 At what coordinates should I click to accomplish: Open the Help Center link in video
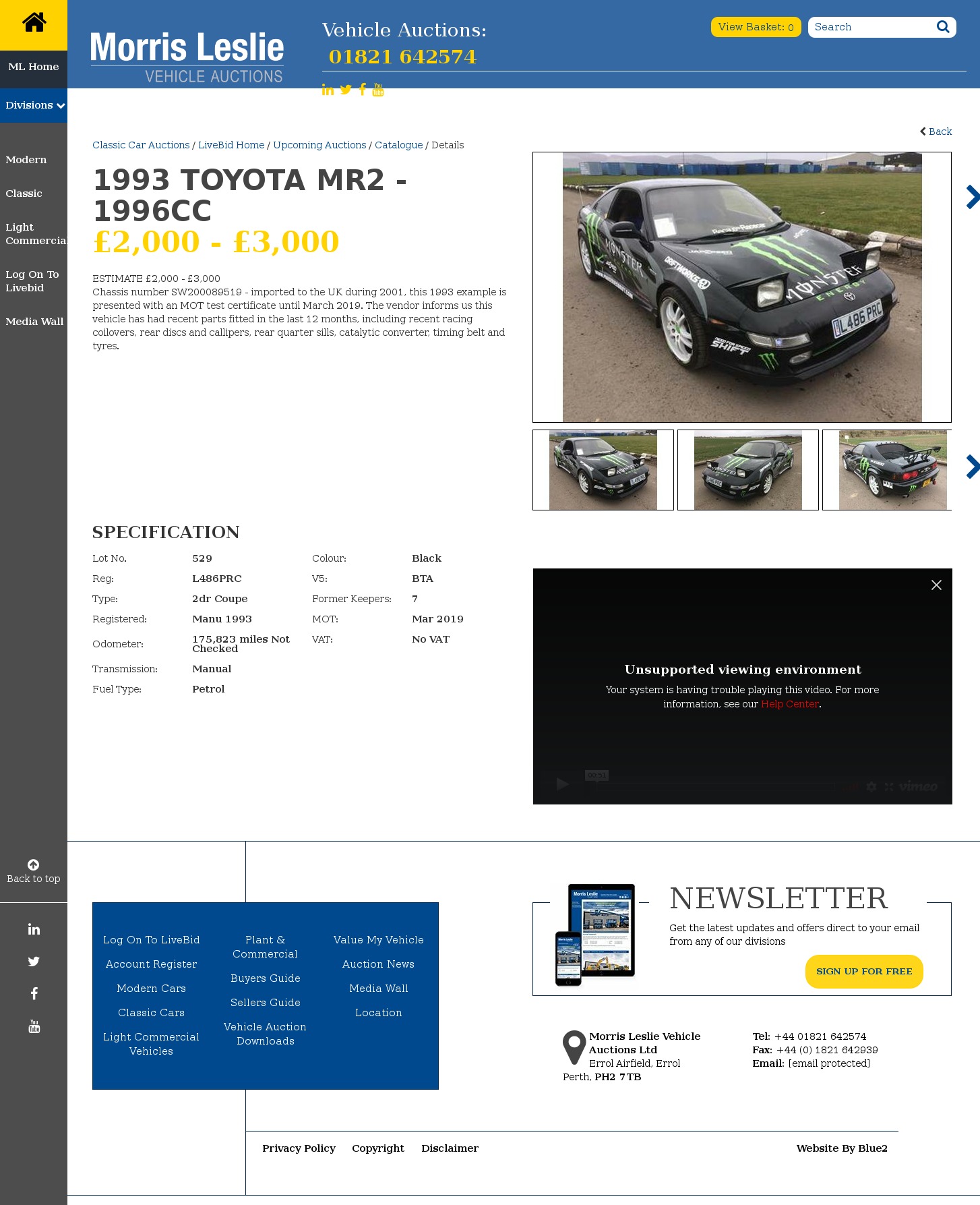[x=790, y=704]
